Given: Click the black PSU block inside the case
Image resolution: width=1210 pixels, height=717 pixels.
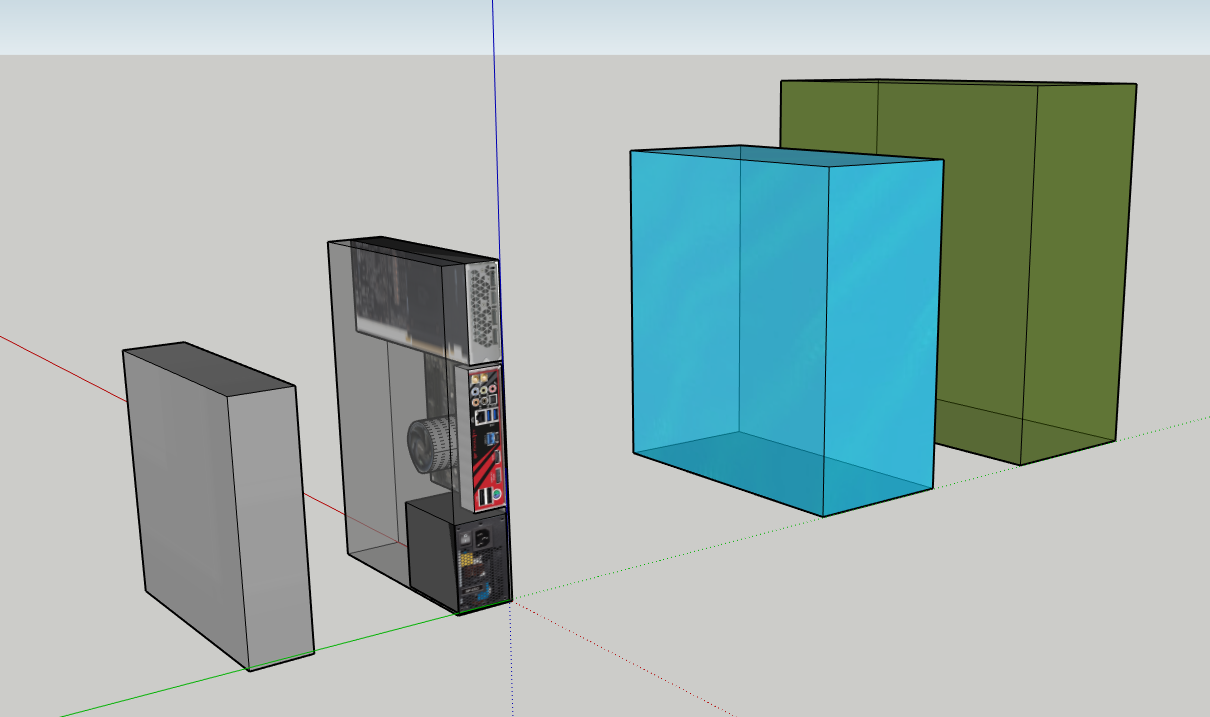Looking at the screenshot, I should click(430, 555).
